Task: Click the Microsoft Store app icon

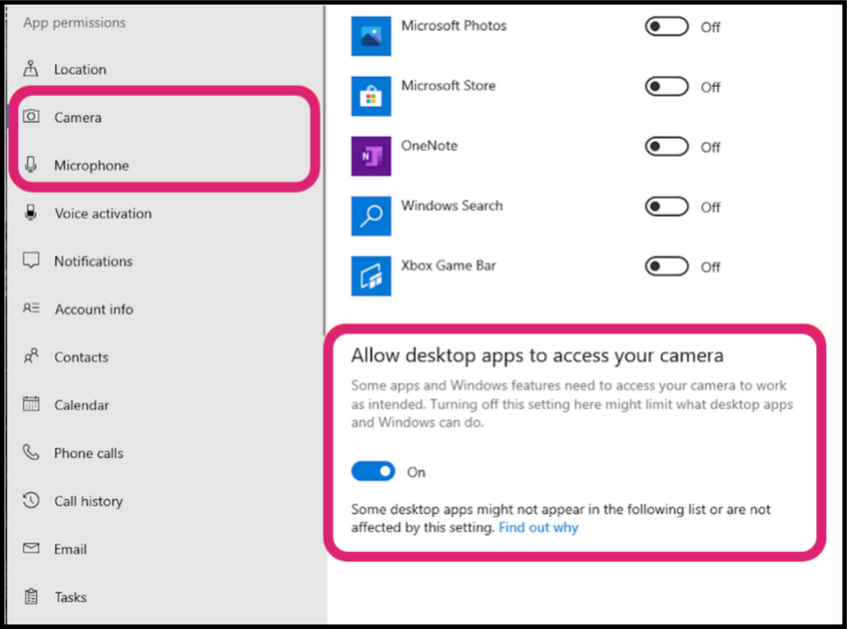Action: (371, 96)
